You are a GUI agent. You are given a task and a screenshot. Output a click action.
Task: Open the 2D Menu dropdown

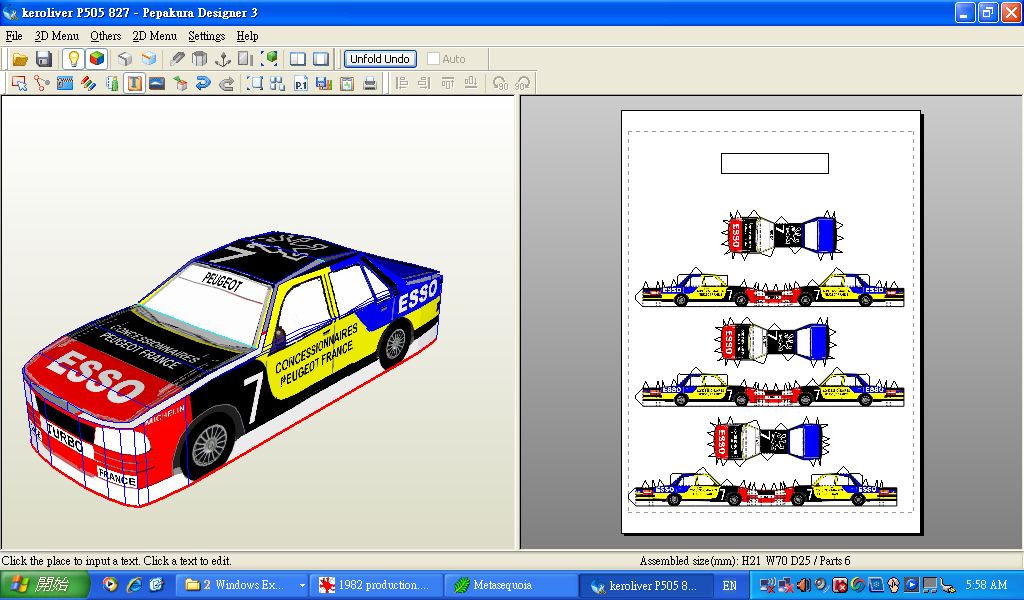(x=154, y=36)
